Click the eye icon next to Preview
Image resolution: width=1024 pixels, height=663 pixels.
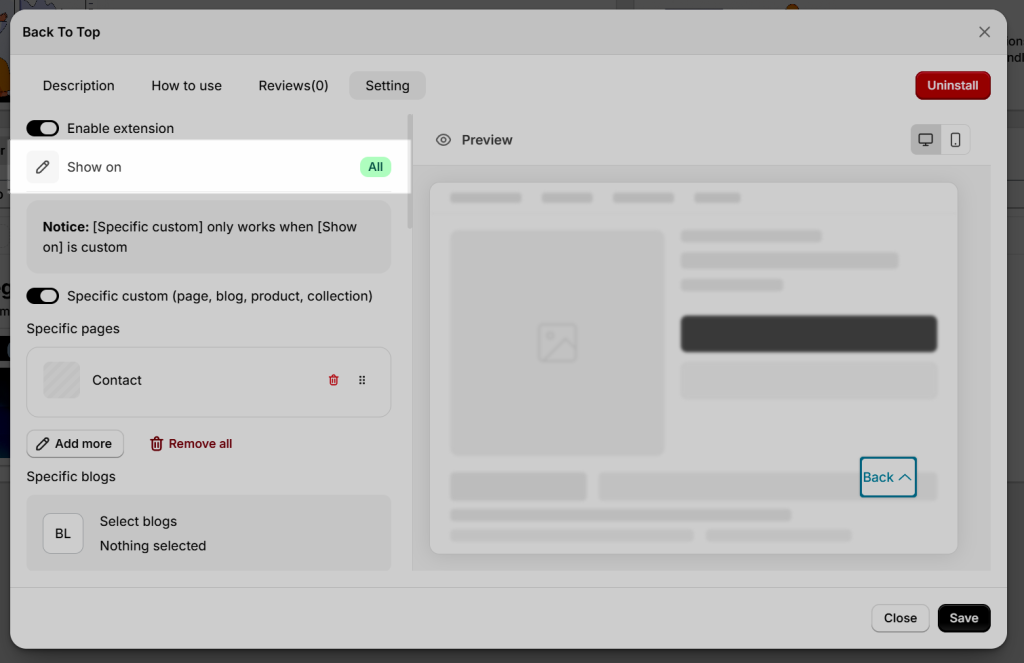[443, 140]
